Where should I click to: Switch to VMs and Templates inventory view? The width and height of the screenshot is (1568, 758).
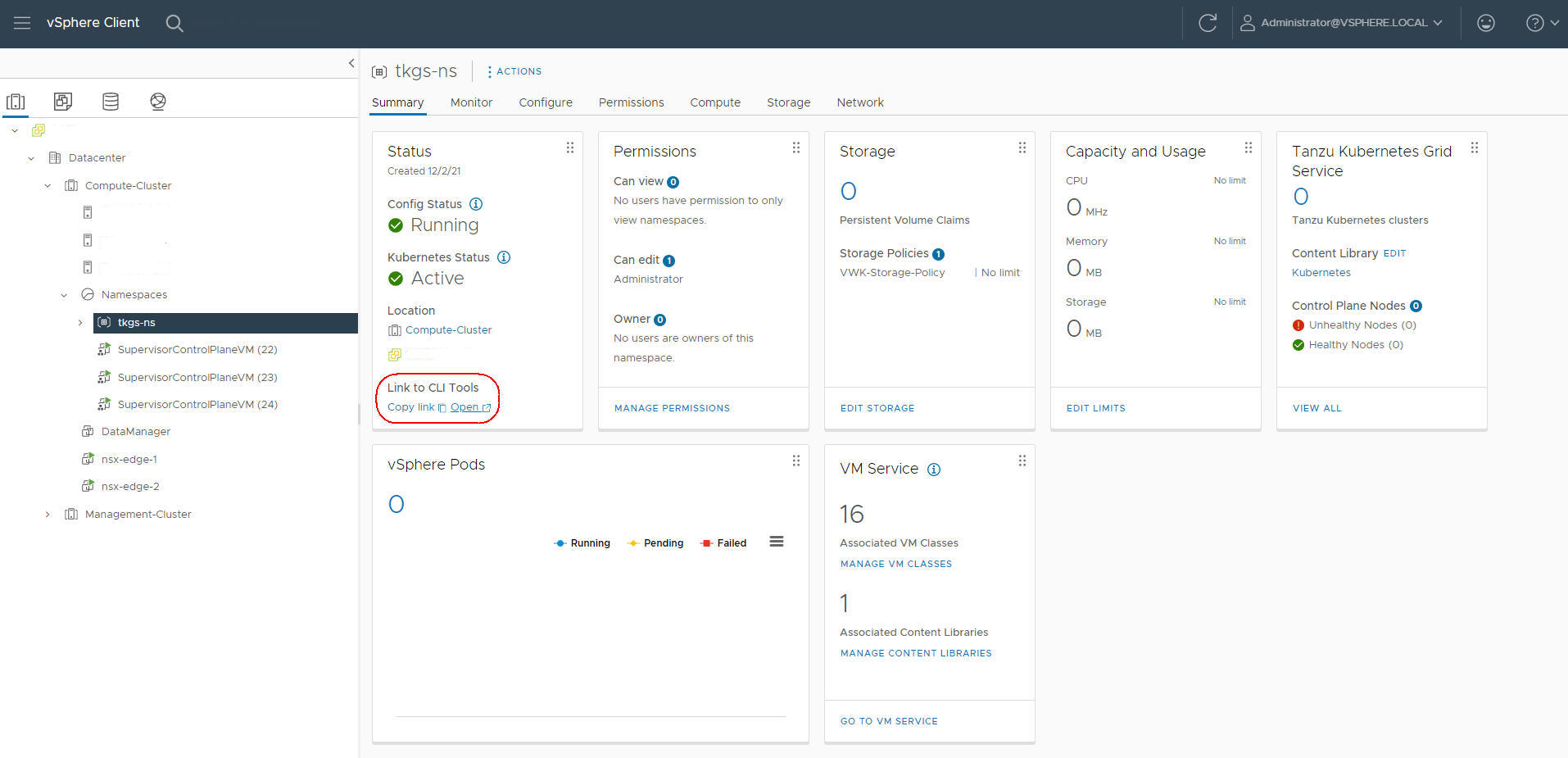(x=63, y=102)
